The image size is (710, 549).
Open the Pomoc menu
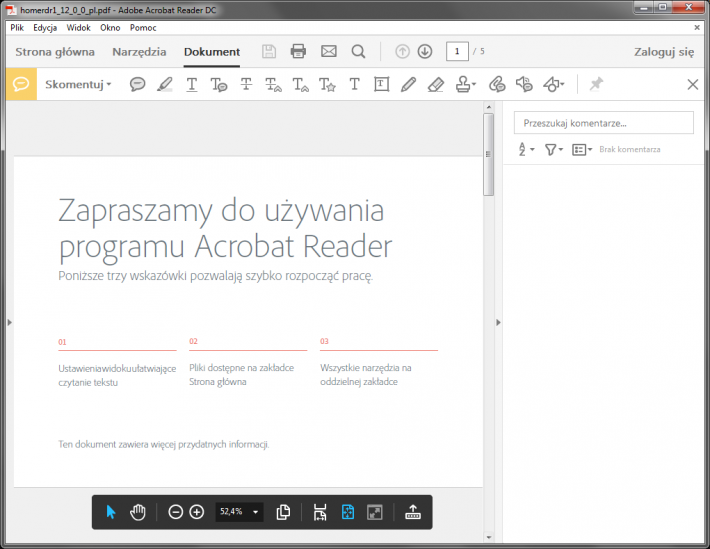[143, 28]
